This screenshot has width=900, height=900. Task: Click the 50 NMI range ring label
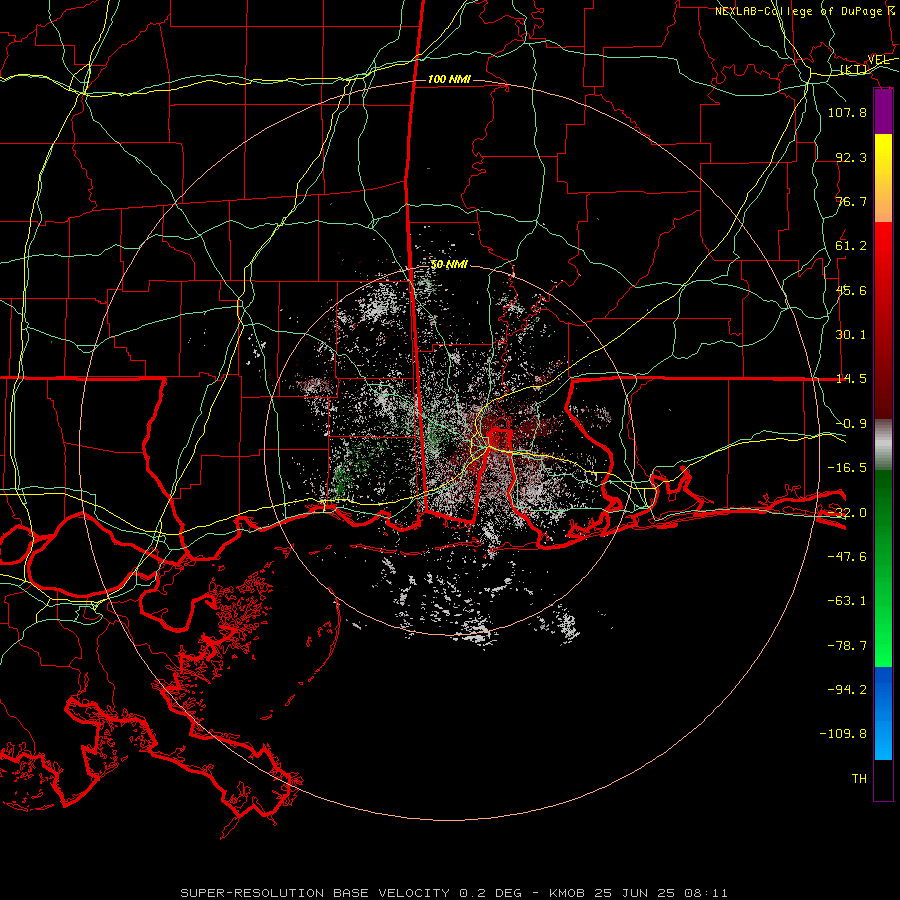click(x=449, y=265)
